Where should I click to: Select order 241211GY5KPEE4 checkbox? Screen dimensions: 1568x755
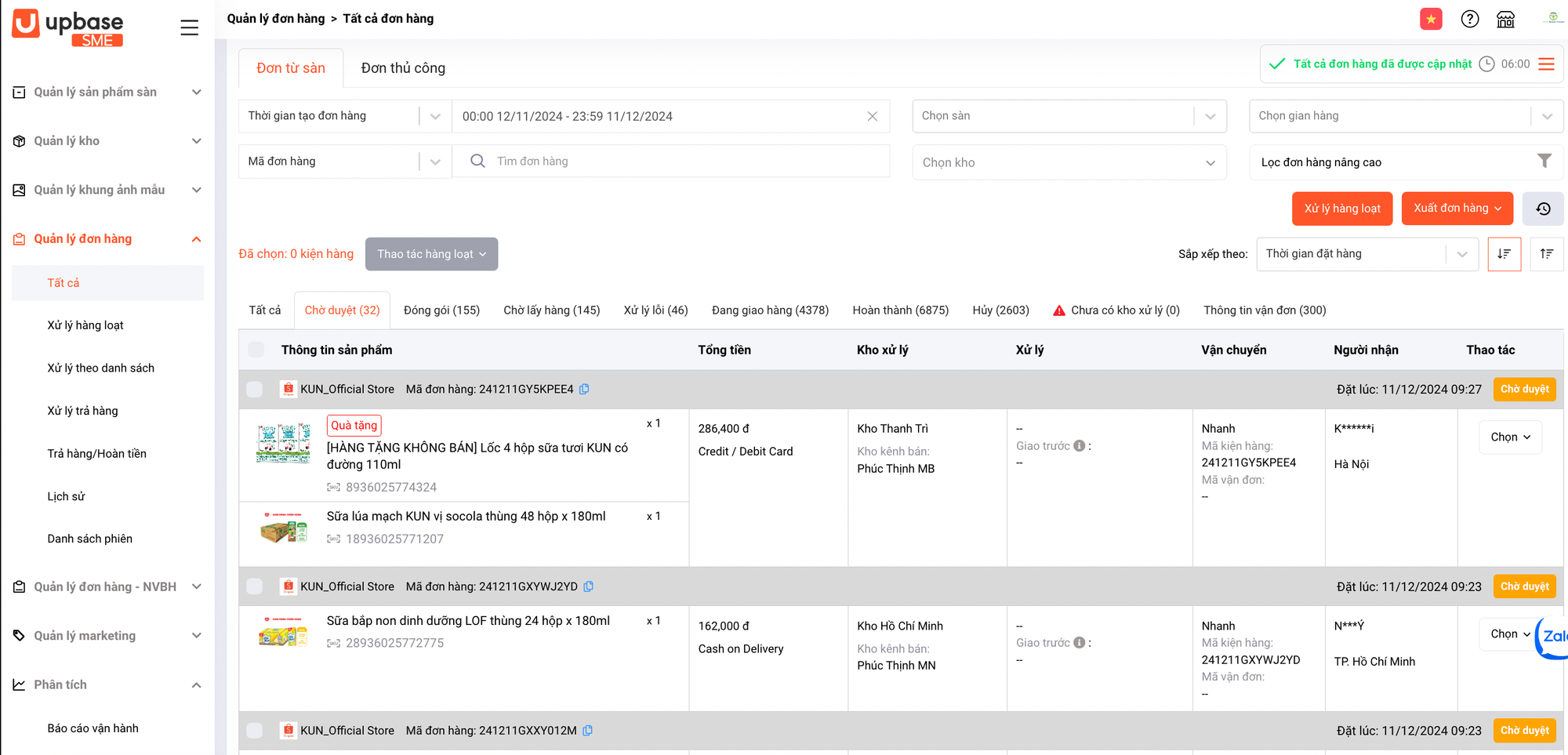click(255, 389)
